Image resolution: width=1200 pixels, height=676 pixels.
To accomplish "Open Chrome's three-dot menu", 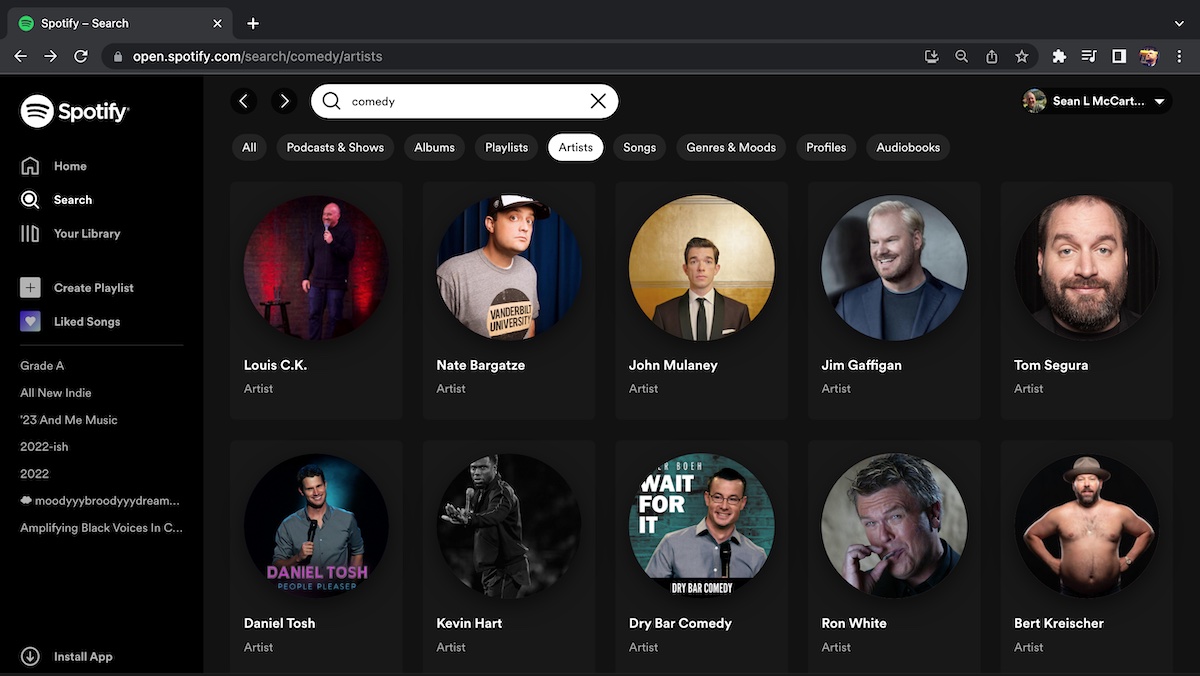I will point(1179,57).
